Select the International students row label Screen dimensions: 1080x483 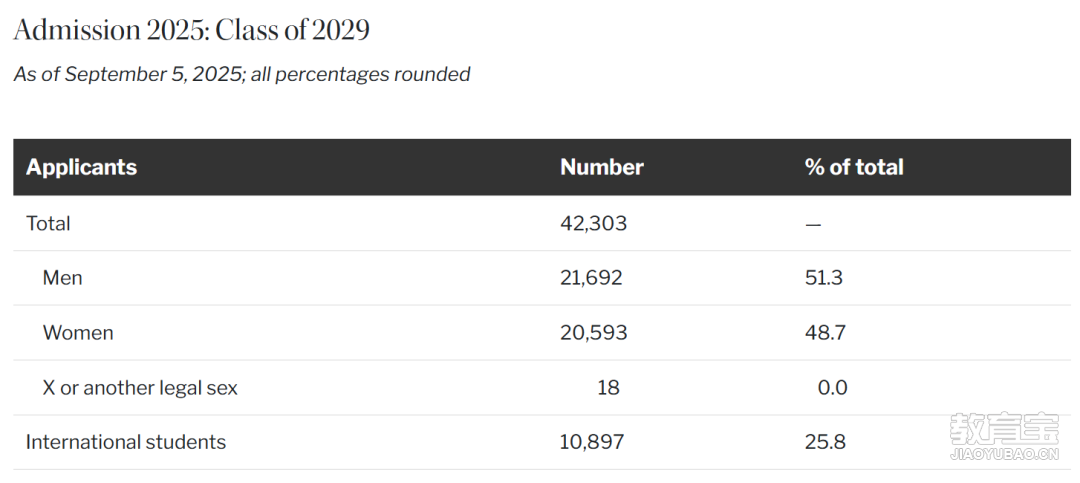pos(126,442)
